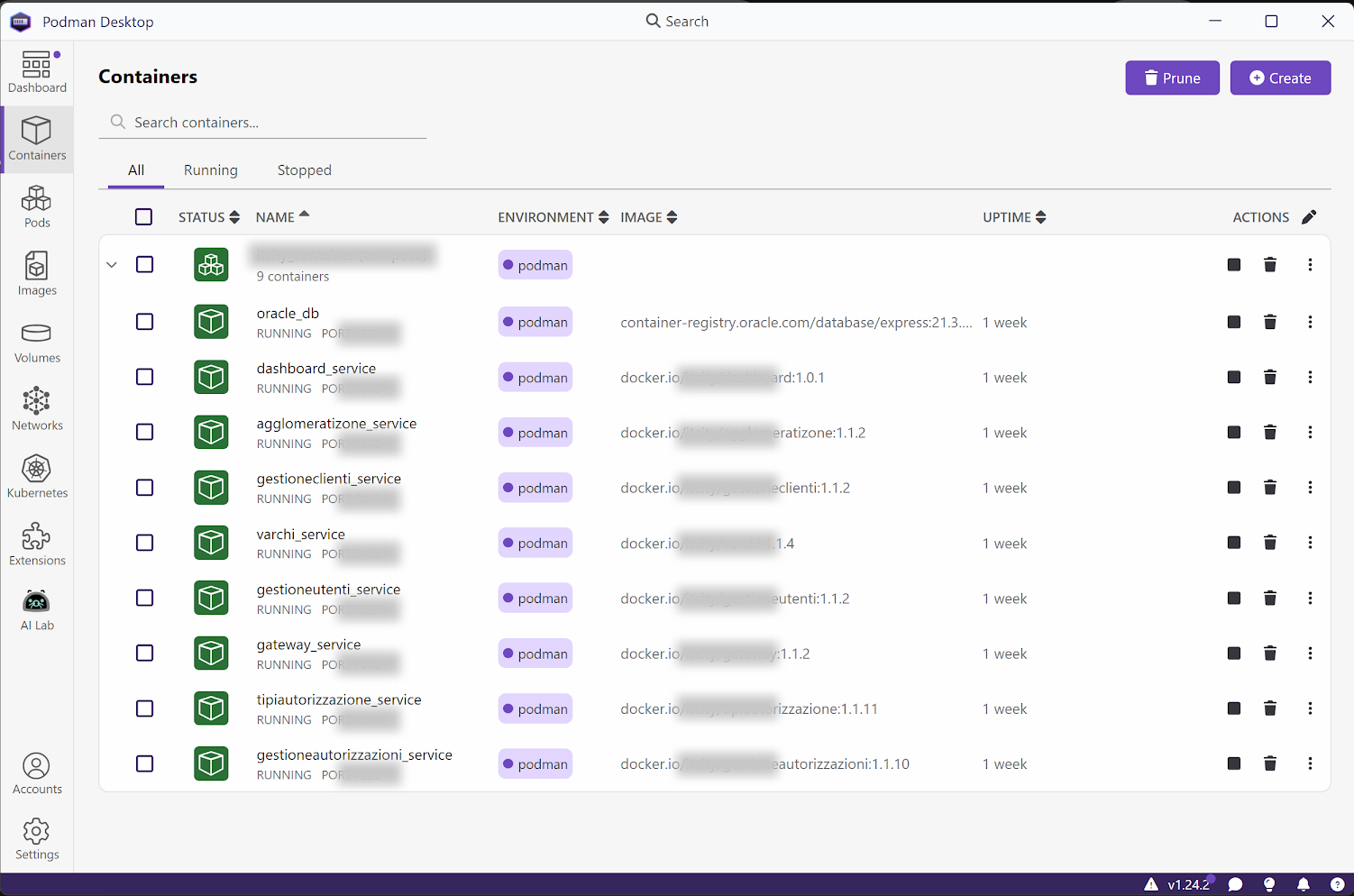Stop the dashboard_service container

pyautogui.click(x=1234, y=377)
